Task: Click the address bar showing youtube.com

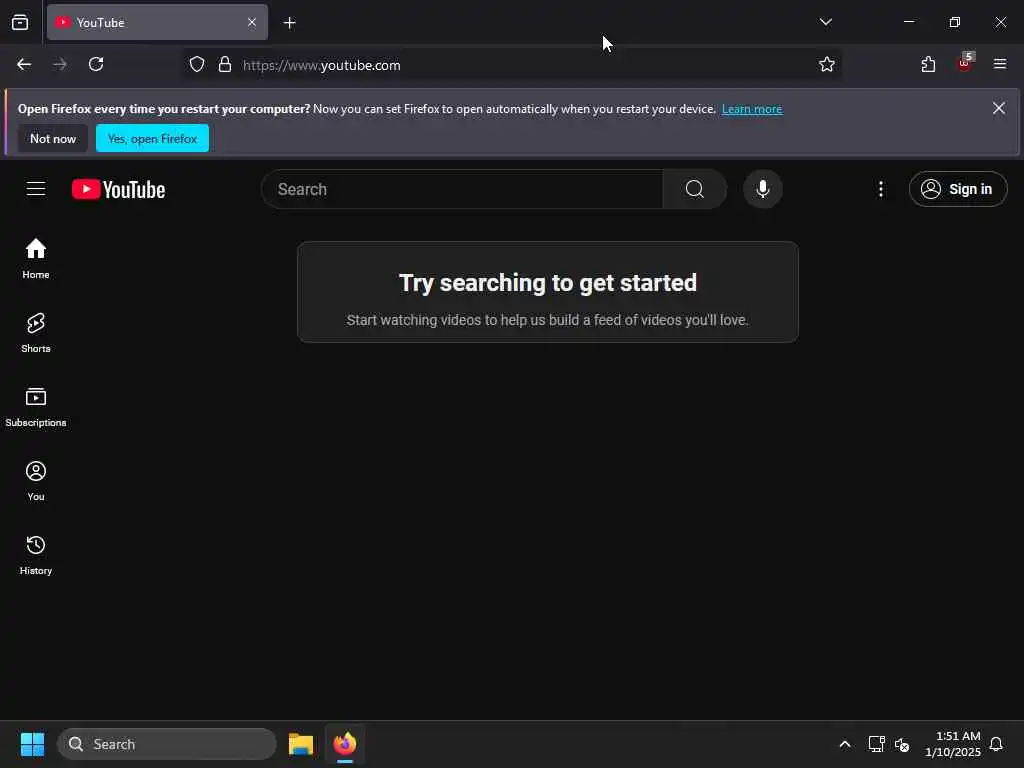Action: coord(509,65)
